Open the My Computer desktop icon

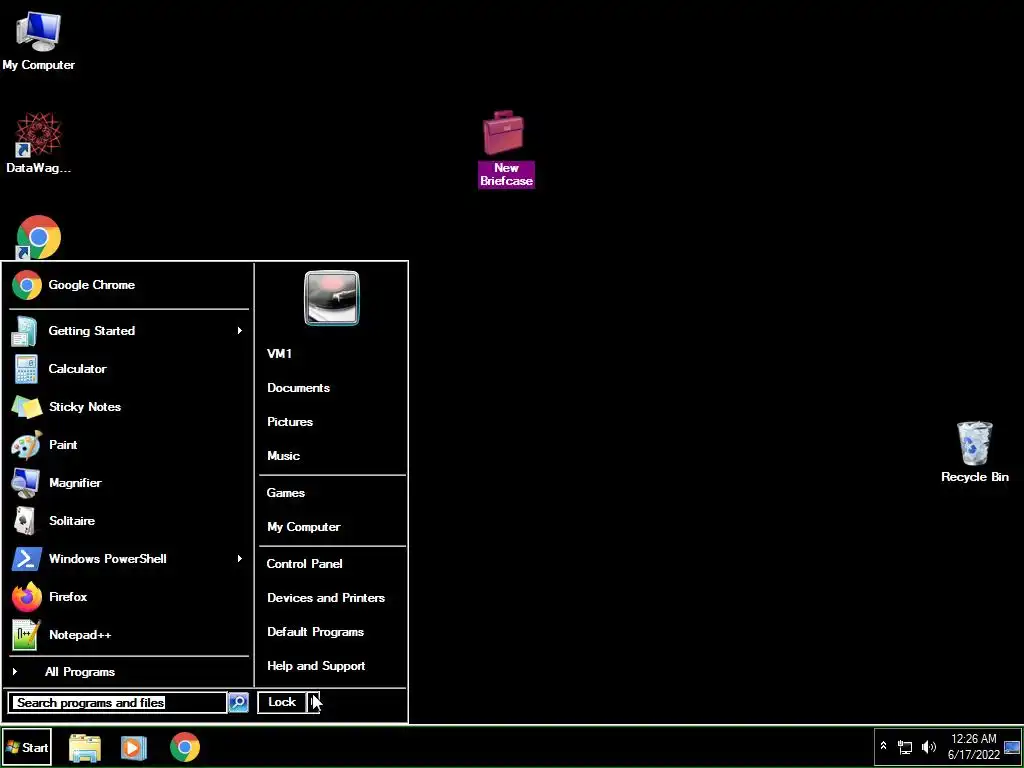pos(39,40)
